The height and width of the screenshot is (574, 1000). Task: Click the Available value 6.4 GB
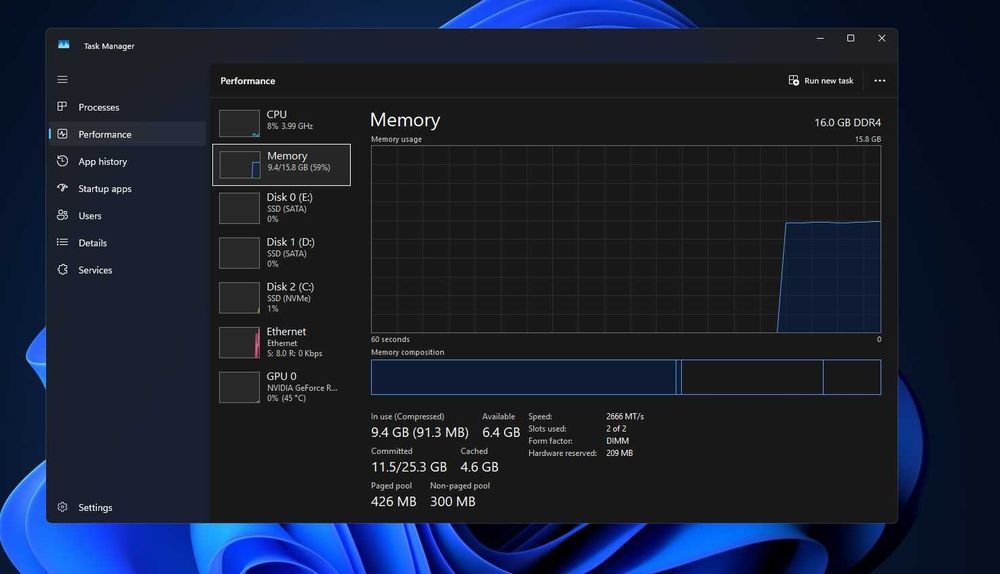click(501, 432)
